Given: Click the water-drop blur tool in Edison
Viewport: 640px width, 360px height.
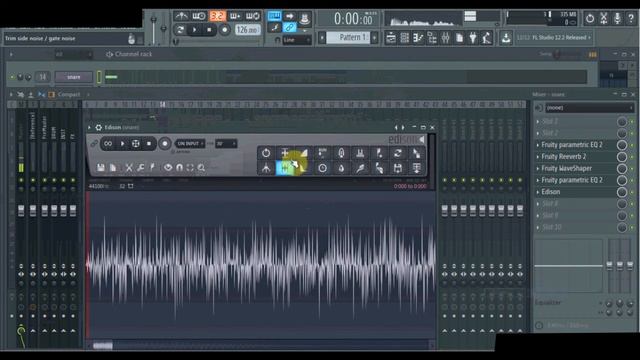Looking at the screenshot, I should [x=341, y=168].
